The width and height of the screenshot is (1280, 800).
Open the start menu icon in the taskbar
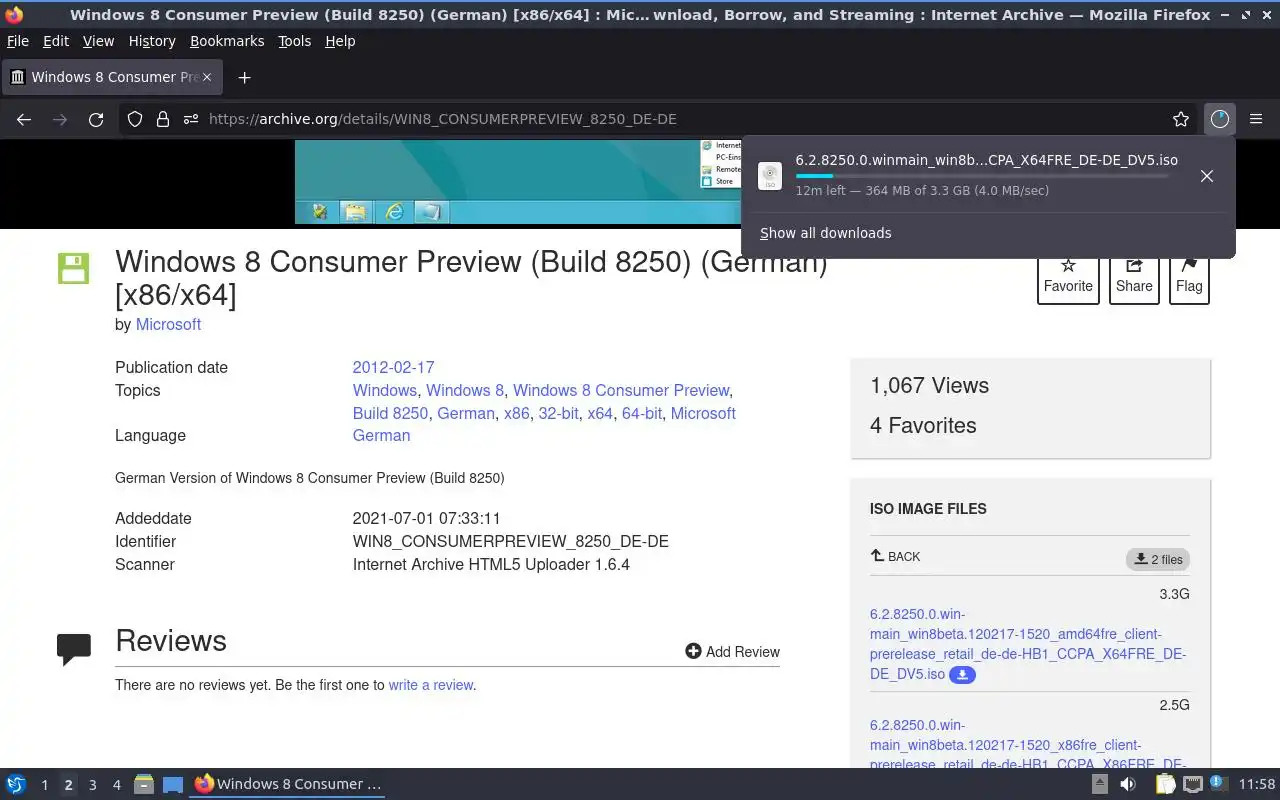(16, 784)
